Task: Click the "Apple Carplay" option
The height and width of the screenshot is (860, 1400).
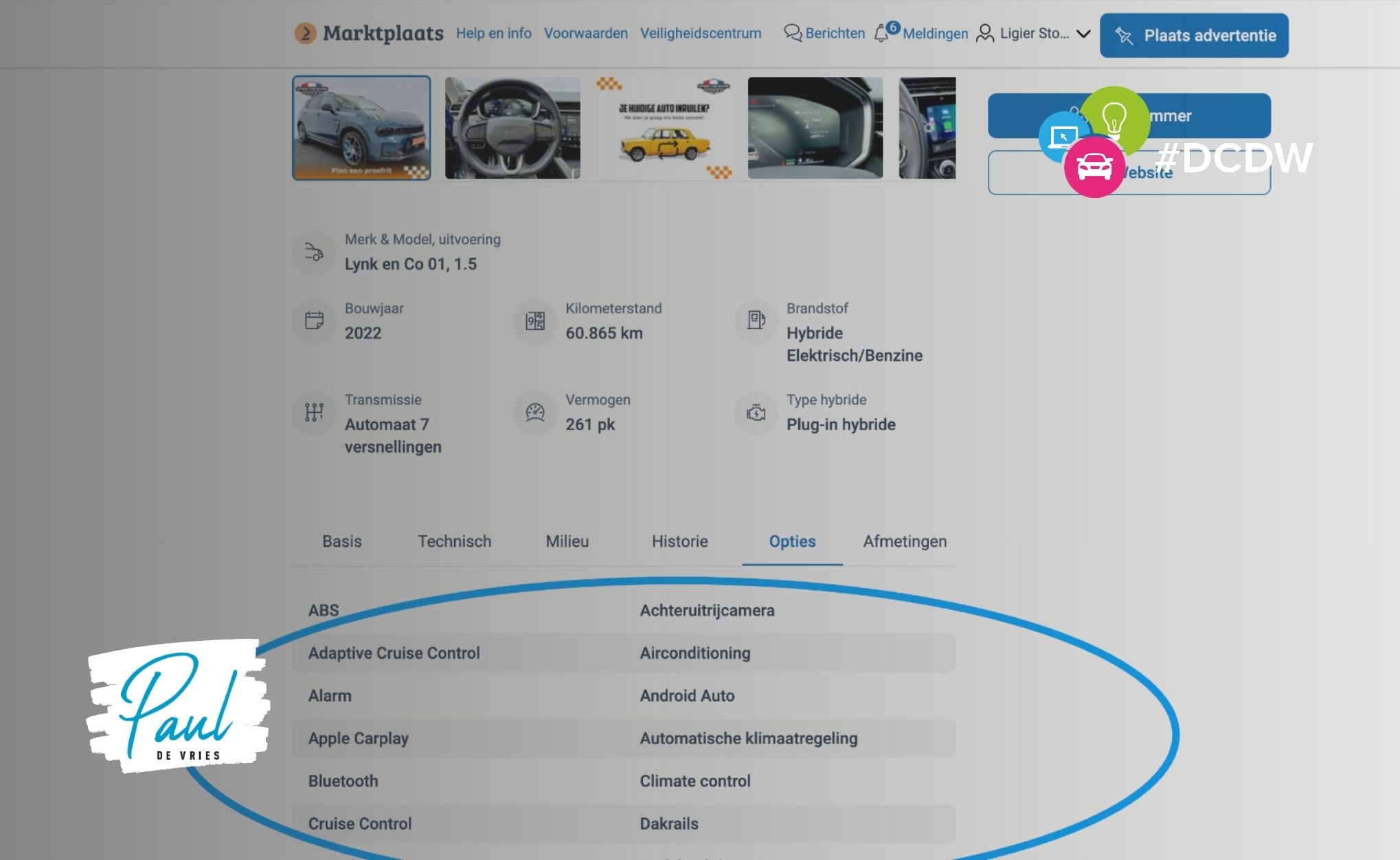Action: 359,738
